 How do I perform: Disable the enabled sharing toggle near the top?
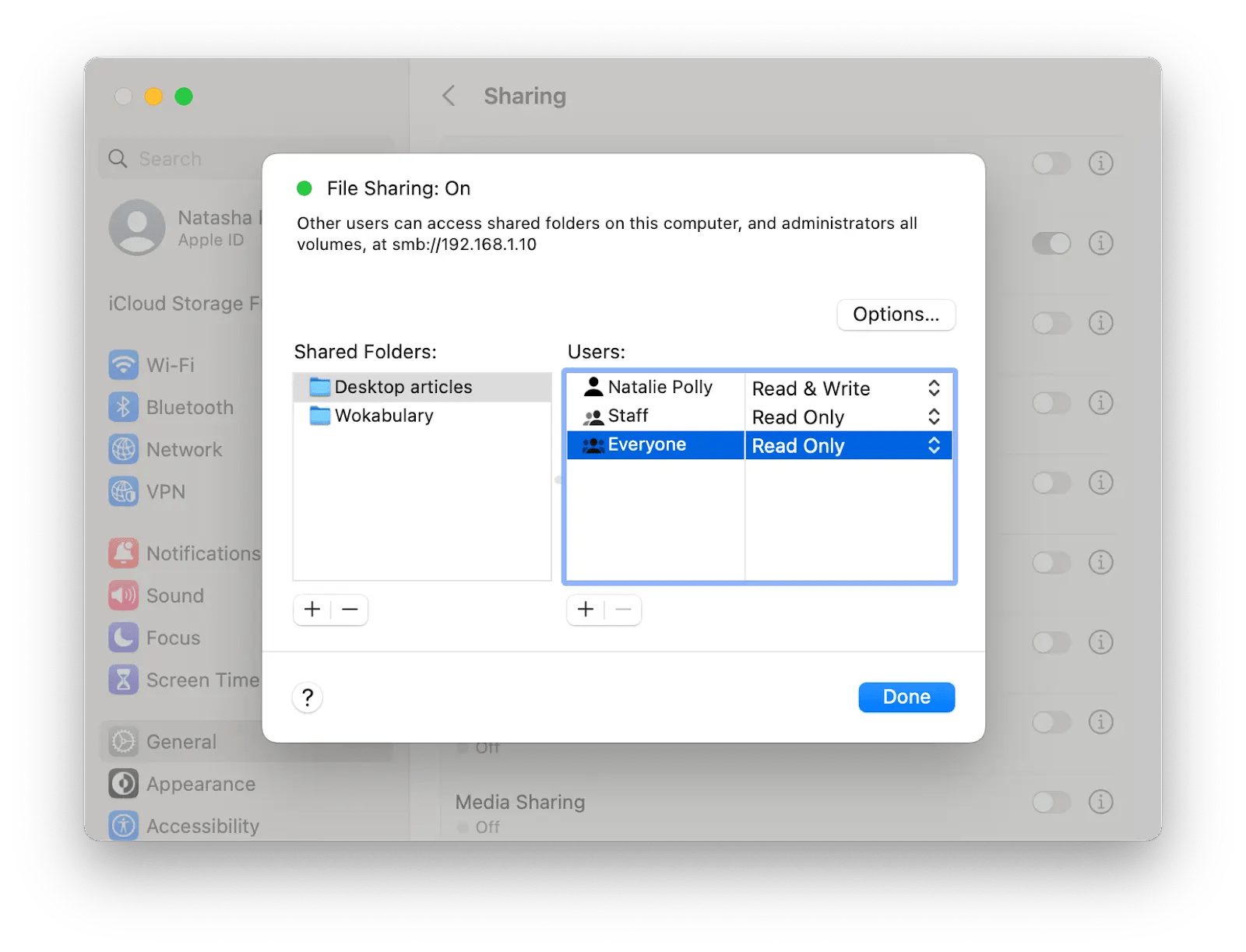pos(1051,243)
